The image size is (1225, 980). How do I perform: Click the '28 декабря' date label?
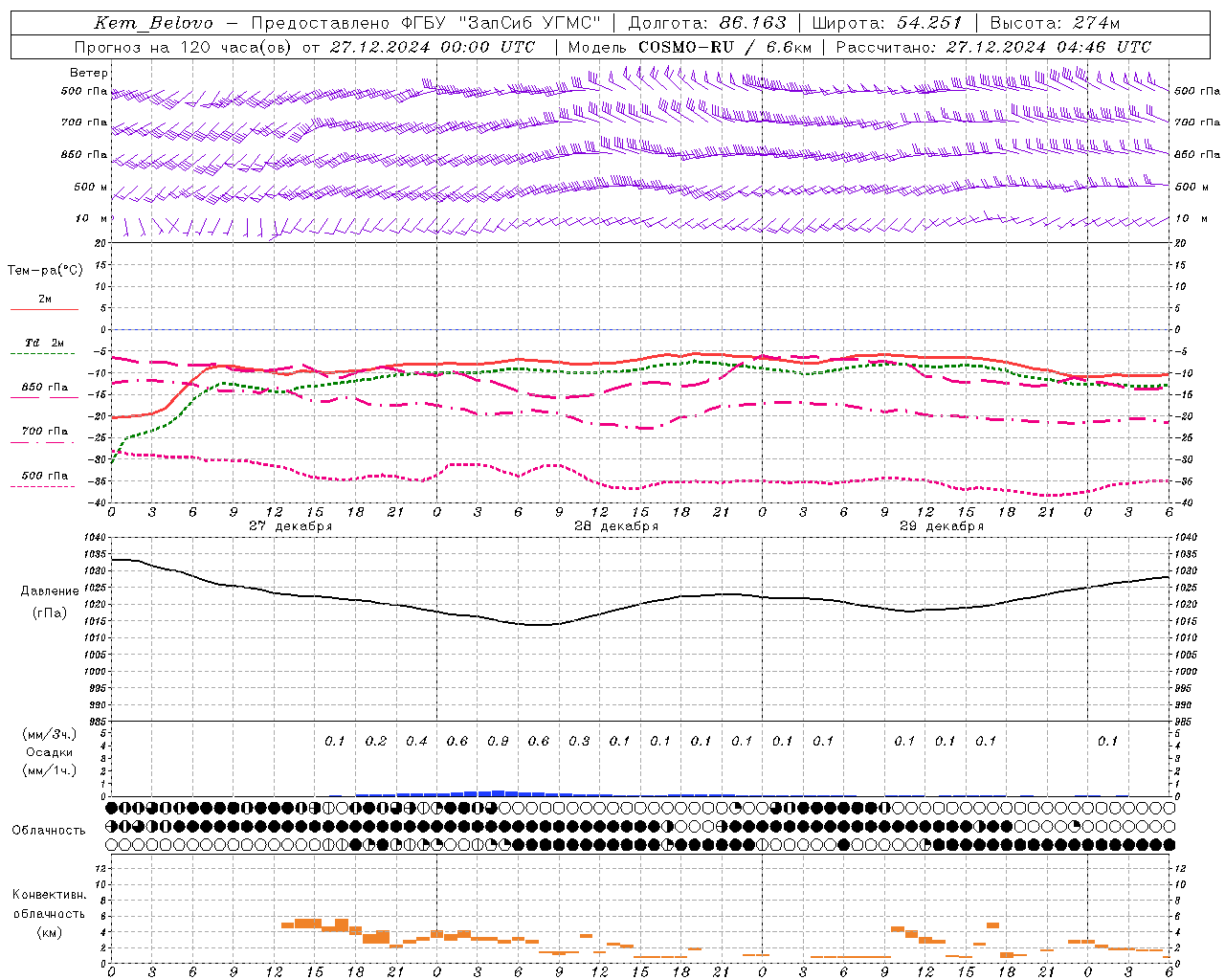coord(616,526)
